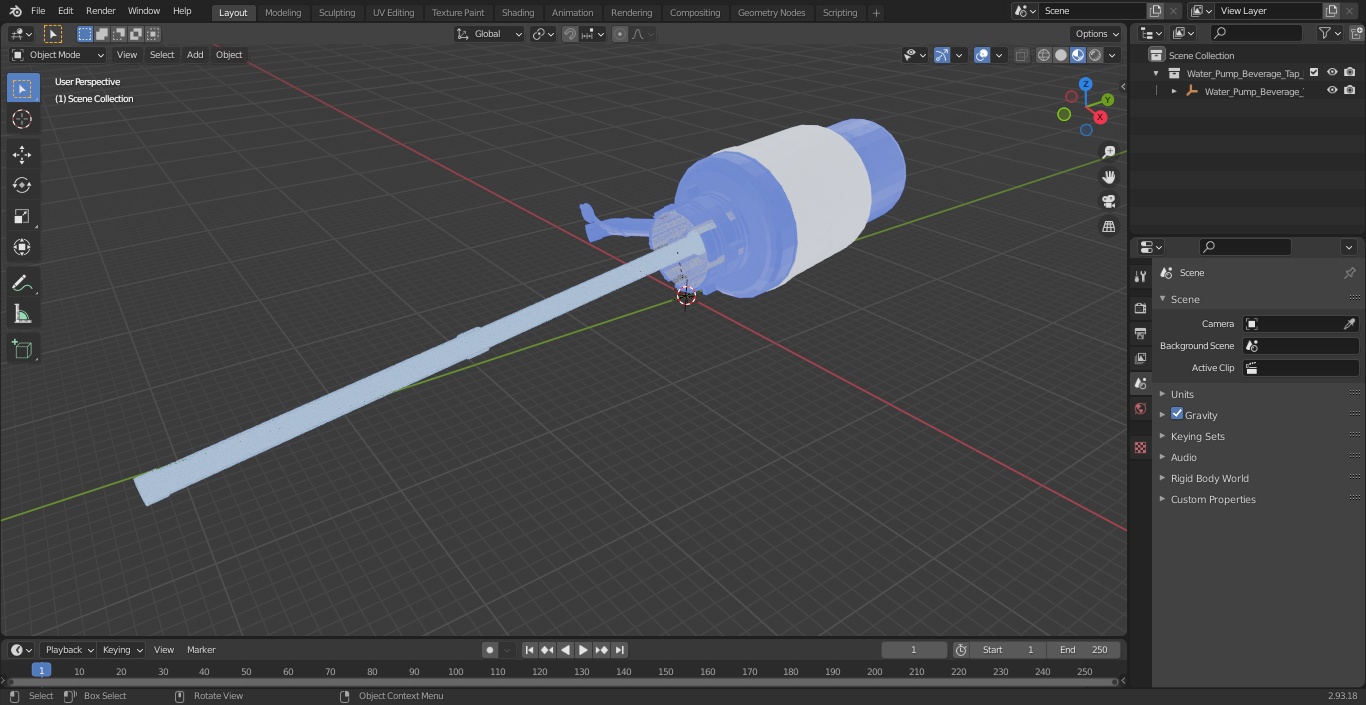Click the viewport zoom magnifier icon
The width and height of the screenshot is (1366, 705).
tap(1108, 152)
